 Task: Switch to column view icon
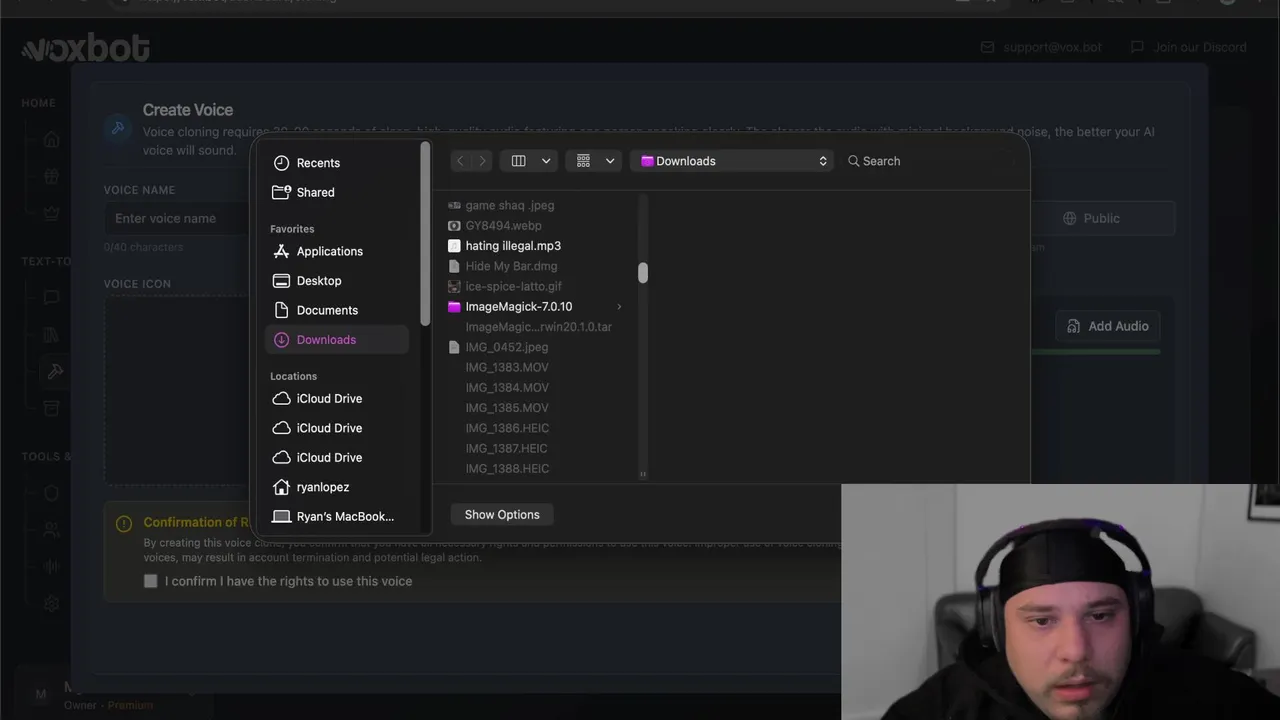click(x=518, y=161)
